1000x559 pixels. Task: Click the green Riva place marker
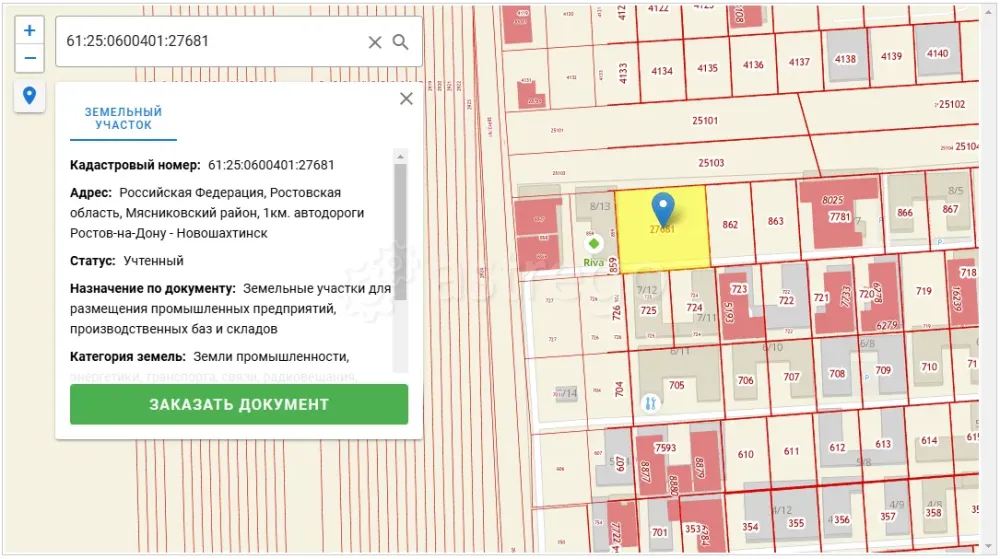tap(594, 243)
